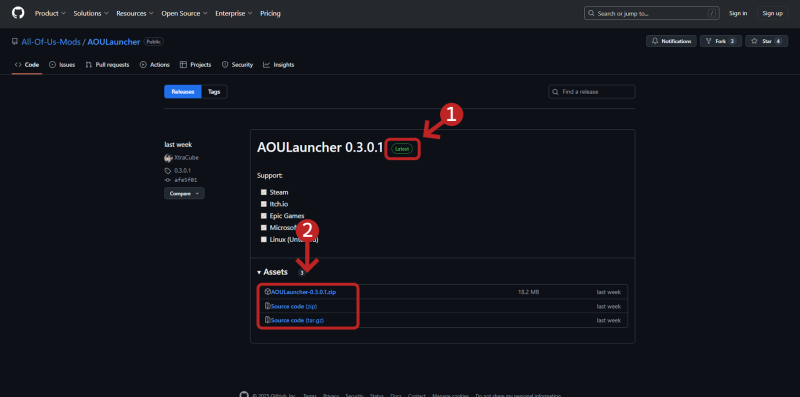Open the Product dropdown menu
This screenshot has height=397, width=800.
(x=50, y=13)
